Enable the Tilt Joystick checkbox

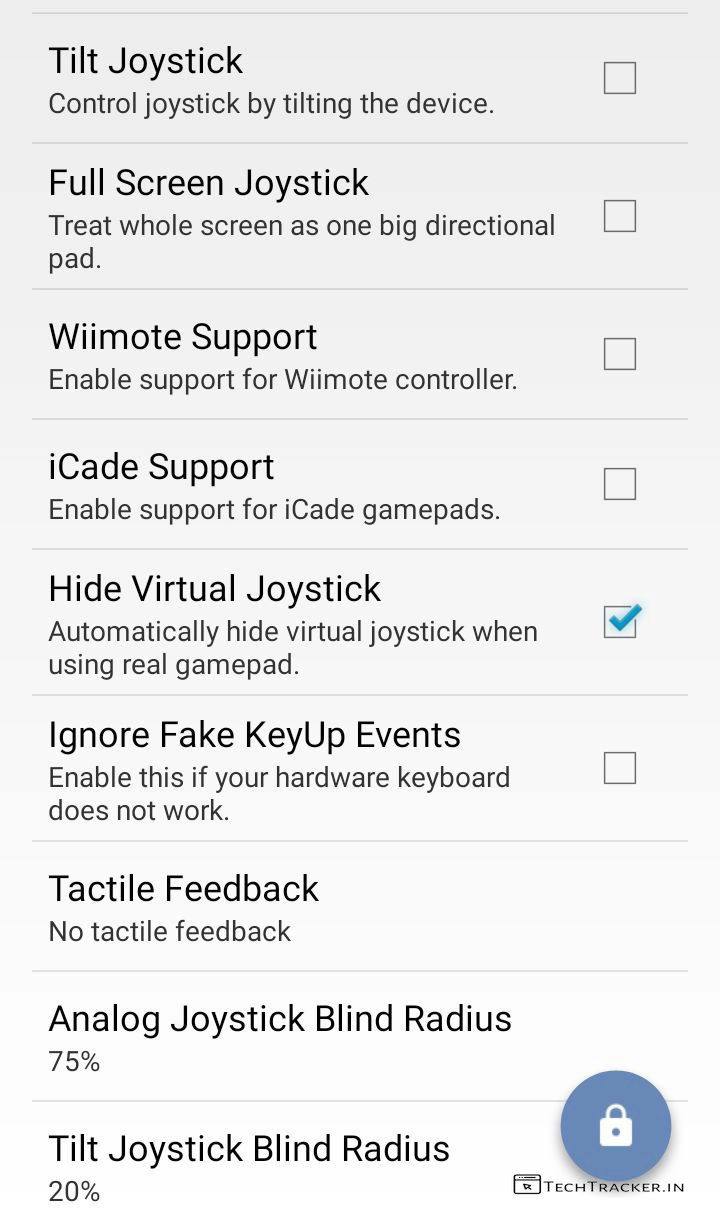pos(620,78)
